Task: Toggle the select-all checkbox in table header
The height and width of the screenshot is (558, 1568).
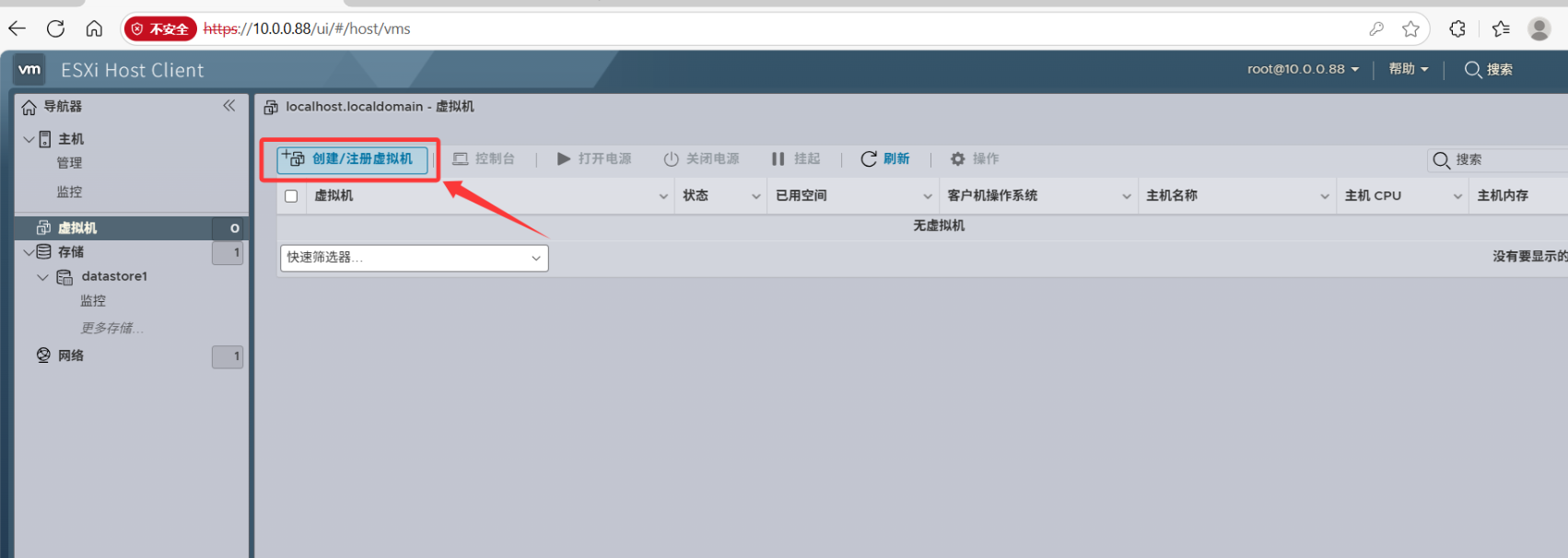Action: click(291, 196)
